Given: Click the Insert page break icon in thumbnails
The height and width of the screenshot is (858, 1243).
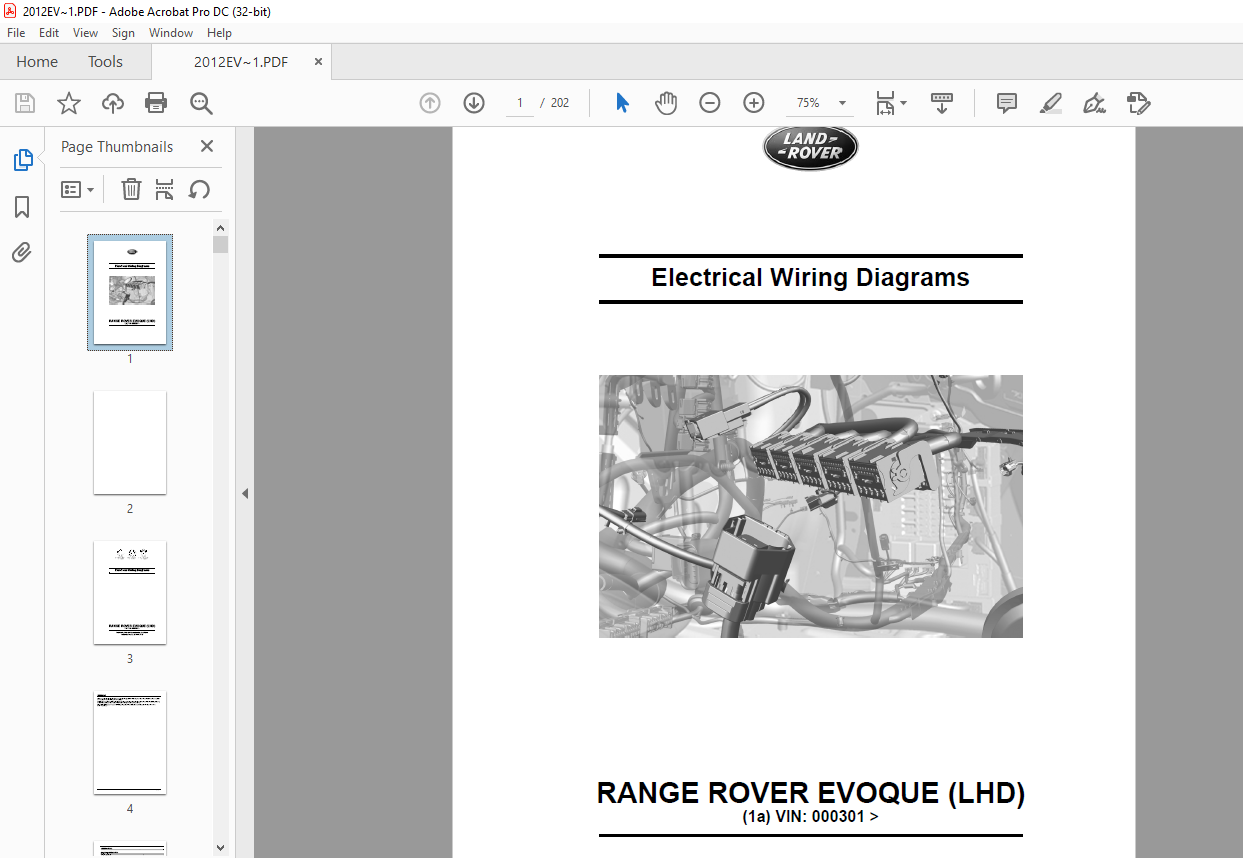Looking at the screenshot, I should [x=165, y=189].
